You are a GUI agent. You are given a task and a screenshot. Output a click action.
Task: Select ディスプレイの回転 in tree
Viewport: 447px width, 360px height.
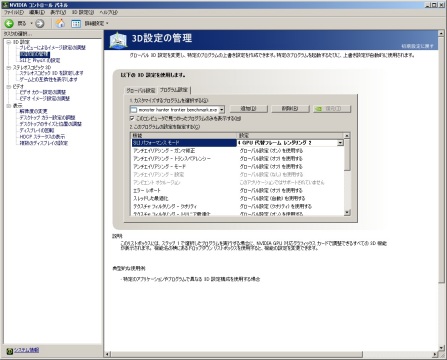37,130
